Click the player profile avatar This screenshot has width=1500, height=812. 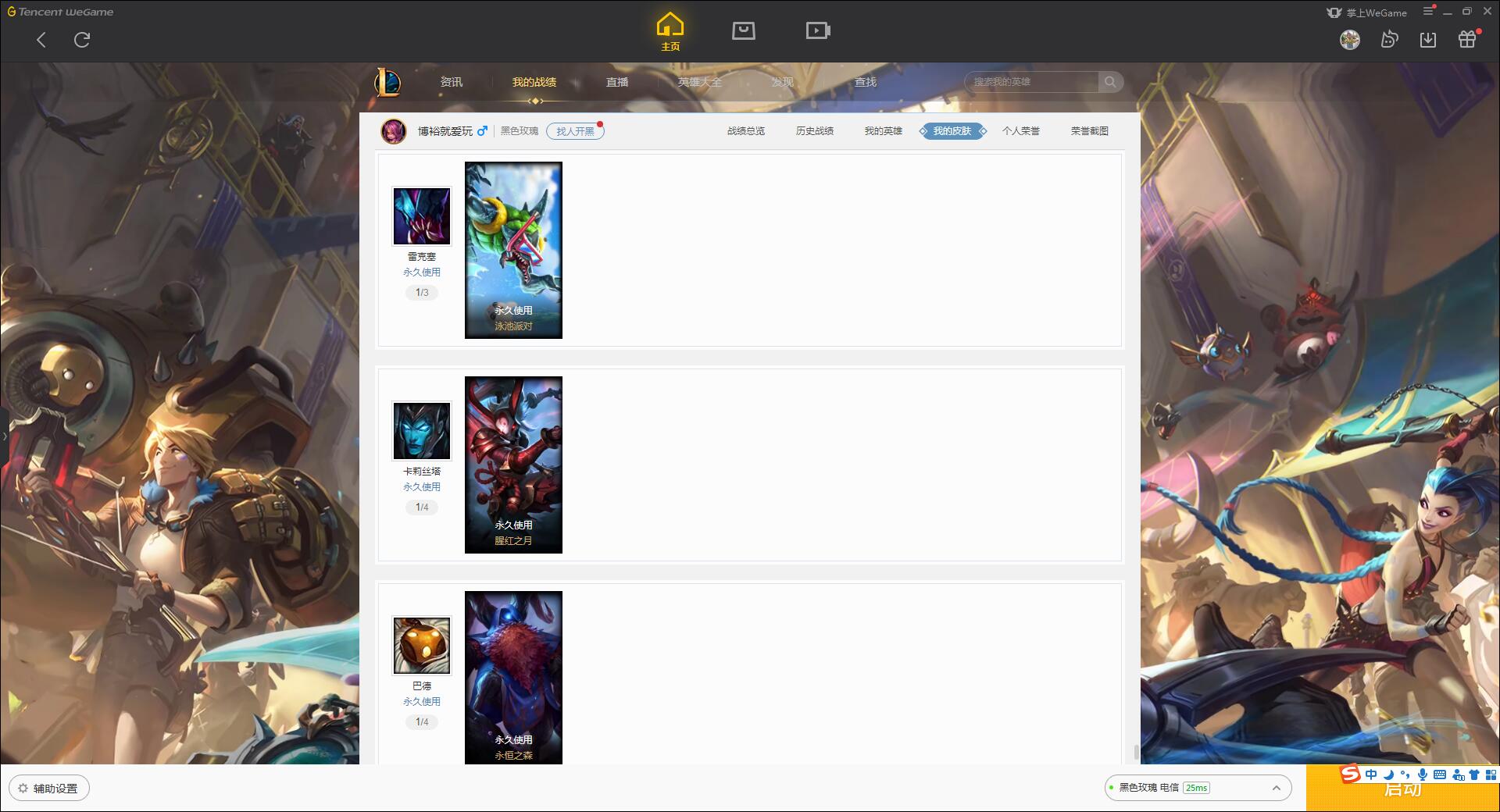click(x=394, y=131)
